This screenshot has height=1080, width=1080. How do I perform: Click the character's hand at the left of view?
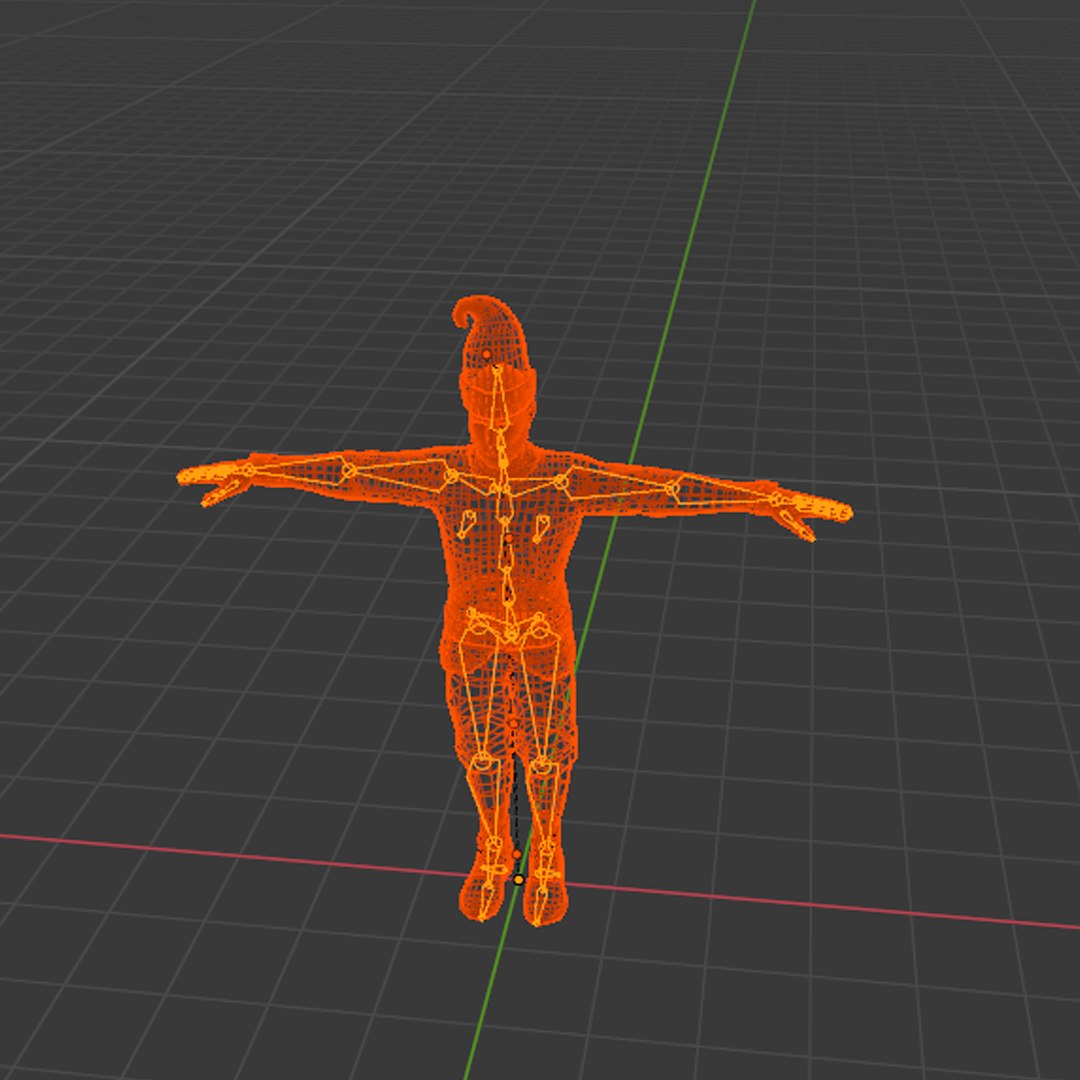(x=212, y=481)
